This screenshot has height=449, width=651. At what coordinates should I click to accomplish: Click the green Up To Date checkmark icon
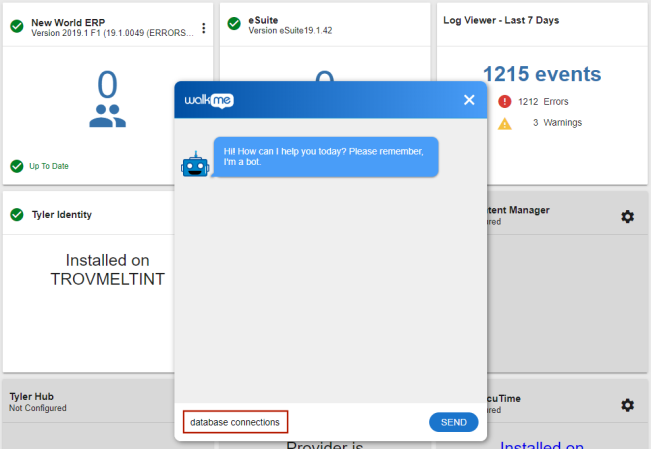pyautogui.click(x=17, y=166)
